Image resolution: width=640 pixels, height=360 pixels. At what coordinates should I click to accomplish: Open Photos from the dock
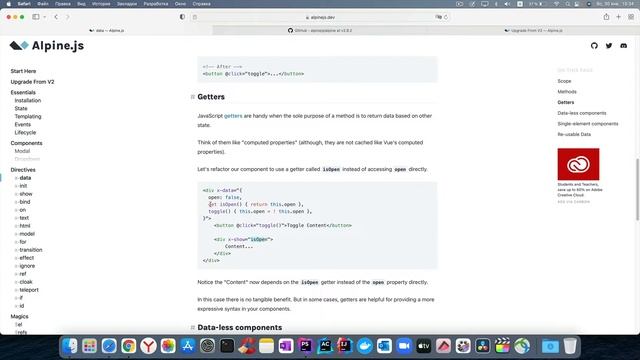[168, 346]
